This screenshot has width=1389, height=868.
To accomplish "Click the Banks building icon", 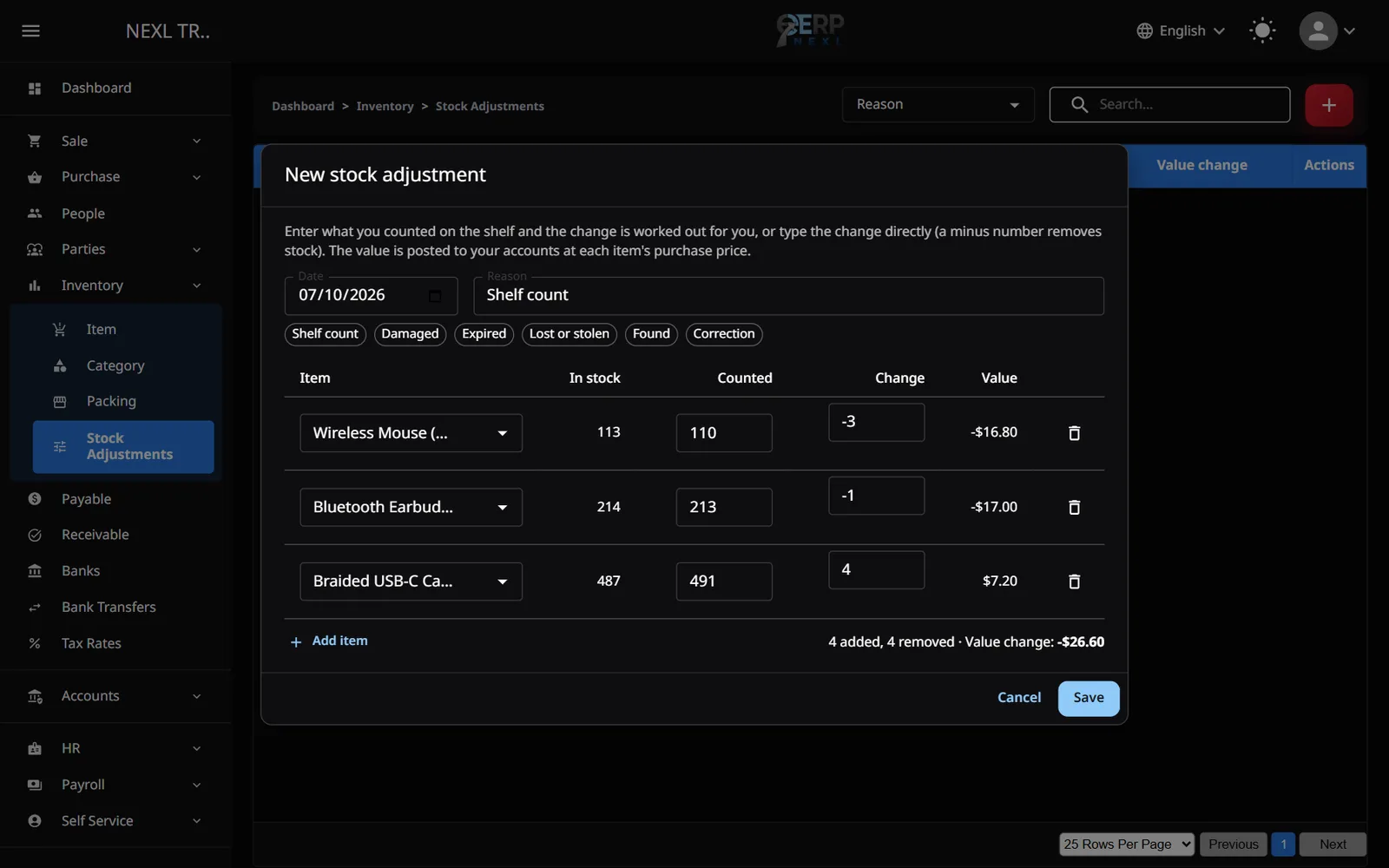I will click(35, 571).
